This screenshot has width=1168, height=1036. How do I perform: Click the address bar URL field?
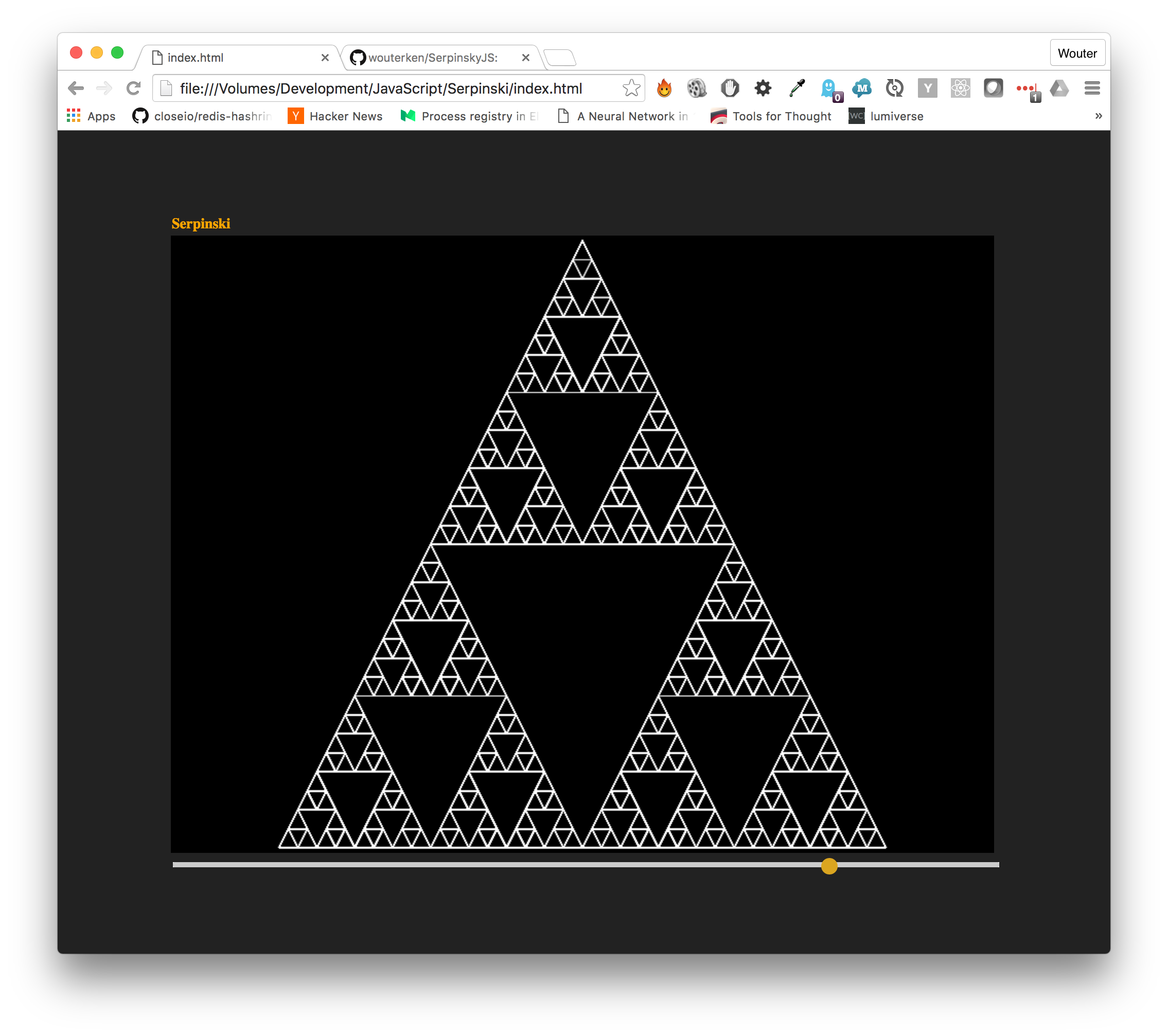click(x=381, y=88)
